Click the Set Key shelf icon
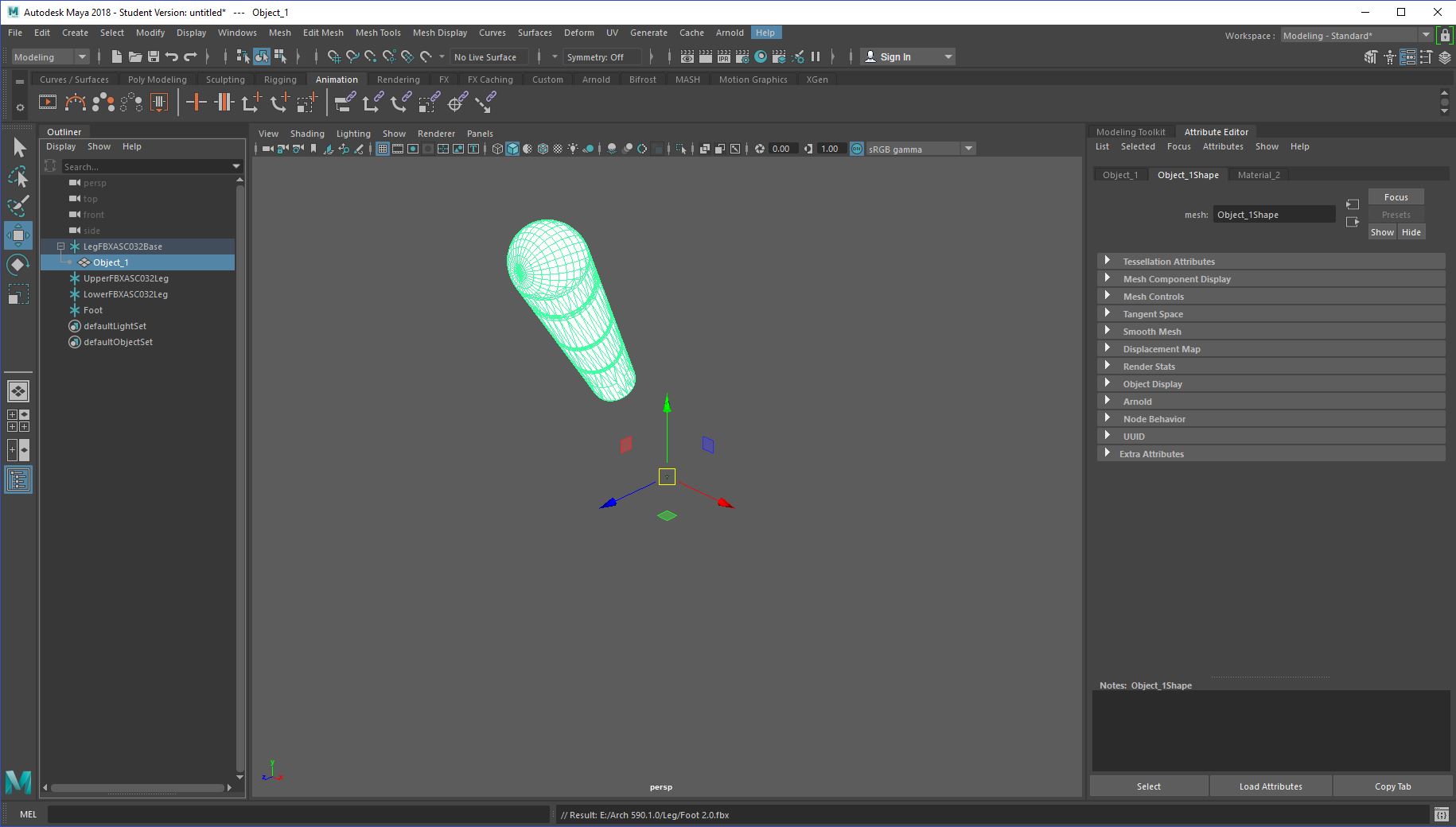This screenshot has height=827, width=1456. 197,102
